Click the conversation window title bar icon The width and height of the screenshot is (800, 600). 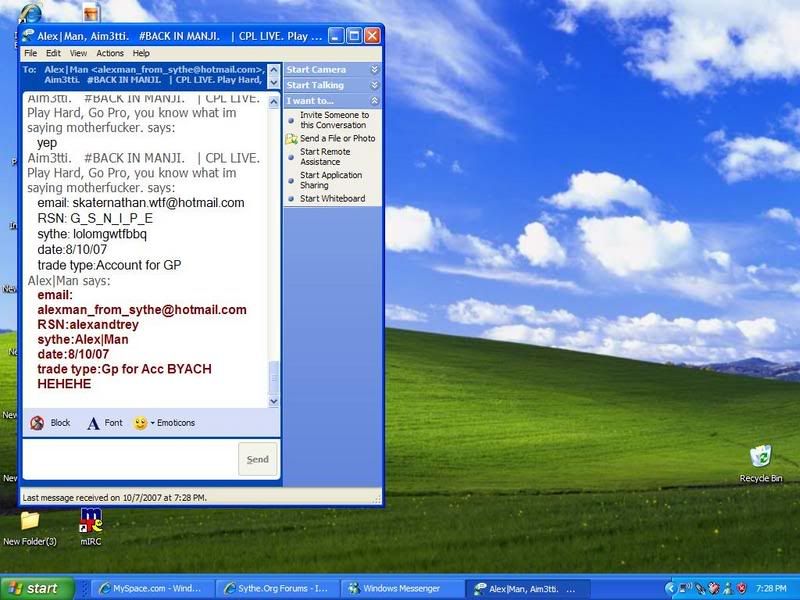(x=28, y=36)
